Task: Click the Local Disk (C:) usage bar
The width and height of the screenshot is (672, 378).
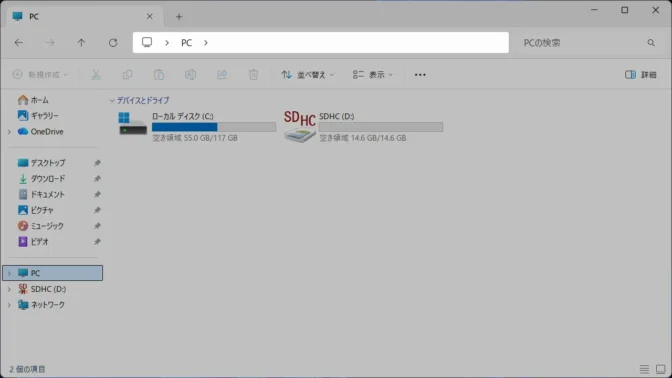Action: pos(214,127)
